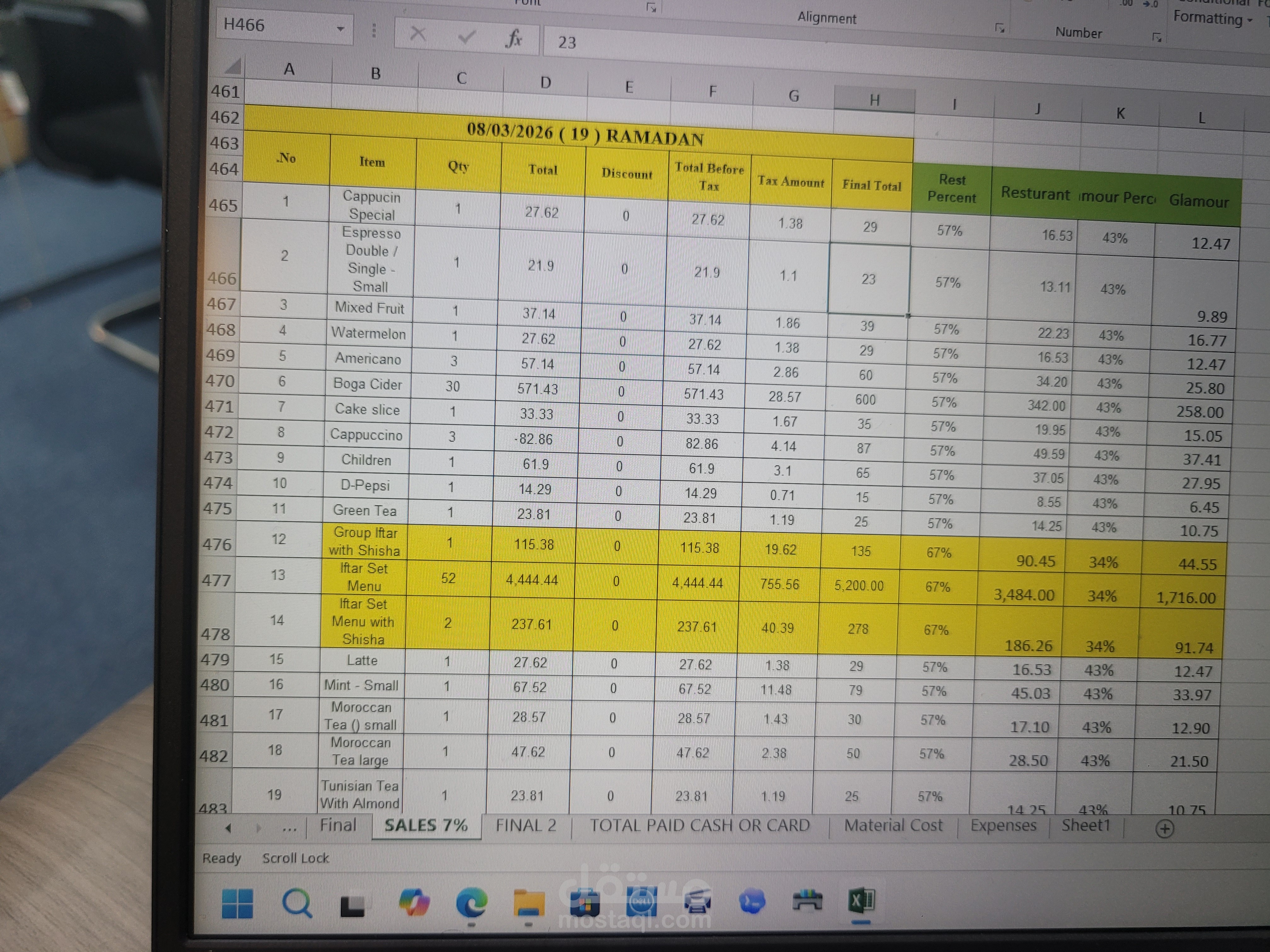
Task: Open File Explorer from the taskbar
Action: coord(528,903)
